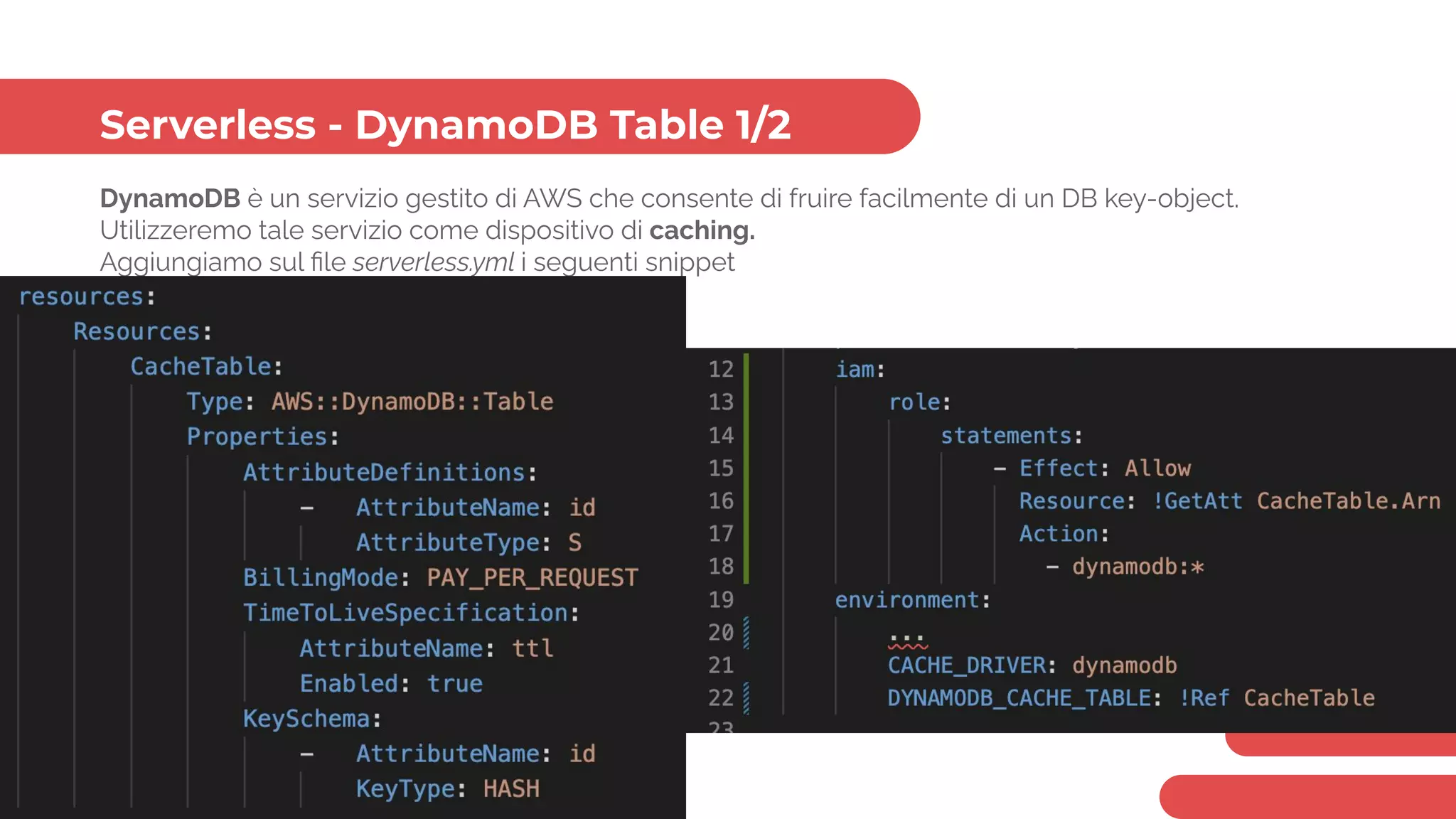This screenshot has width=1456, height=819.
Task: Click the 'CacheTable:' key in left code
Action: coord(206,366)
